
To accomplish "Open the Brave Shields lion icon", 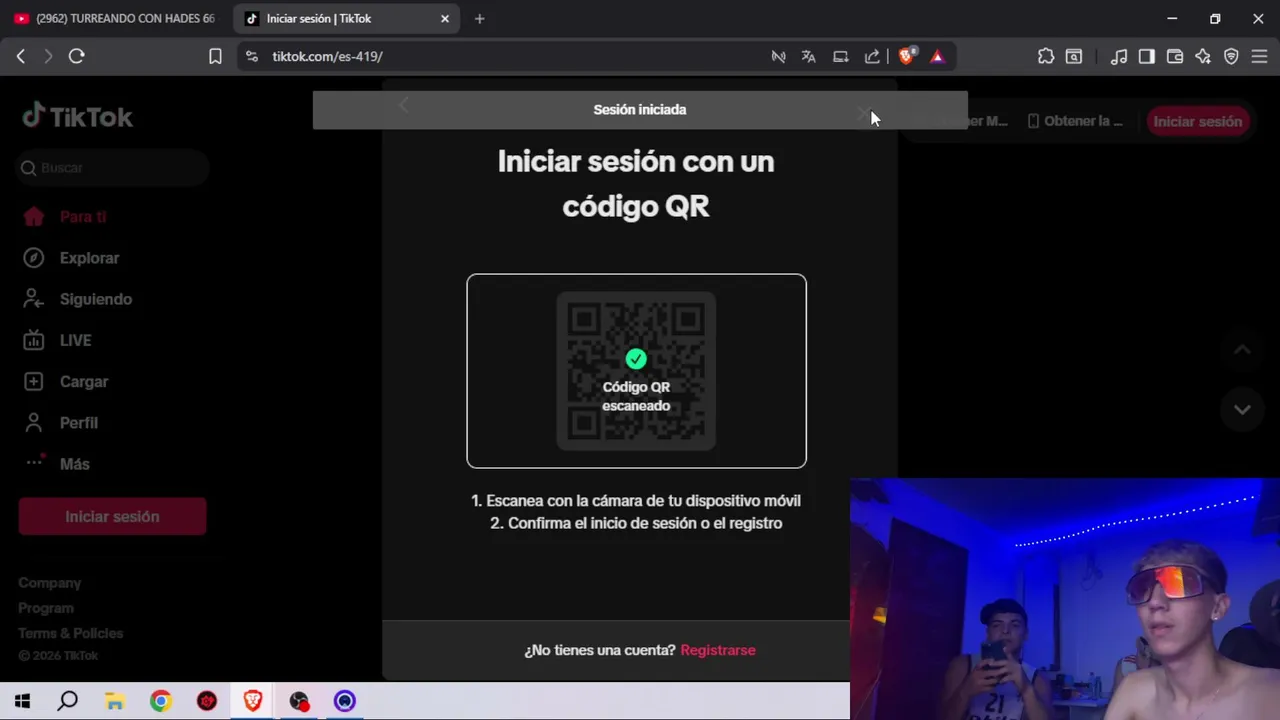I will pyautogui.click(x=906, y=57).
